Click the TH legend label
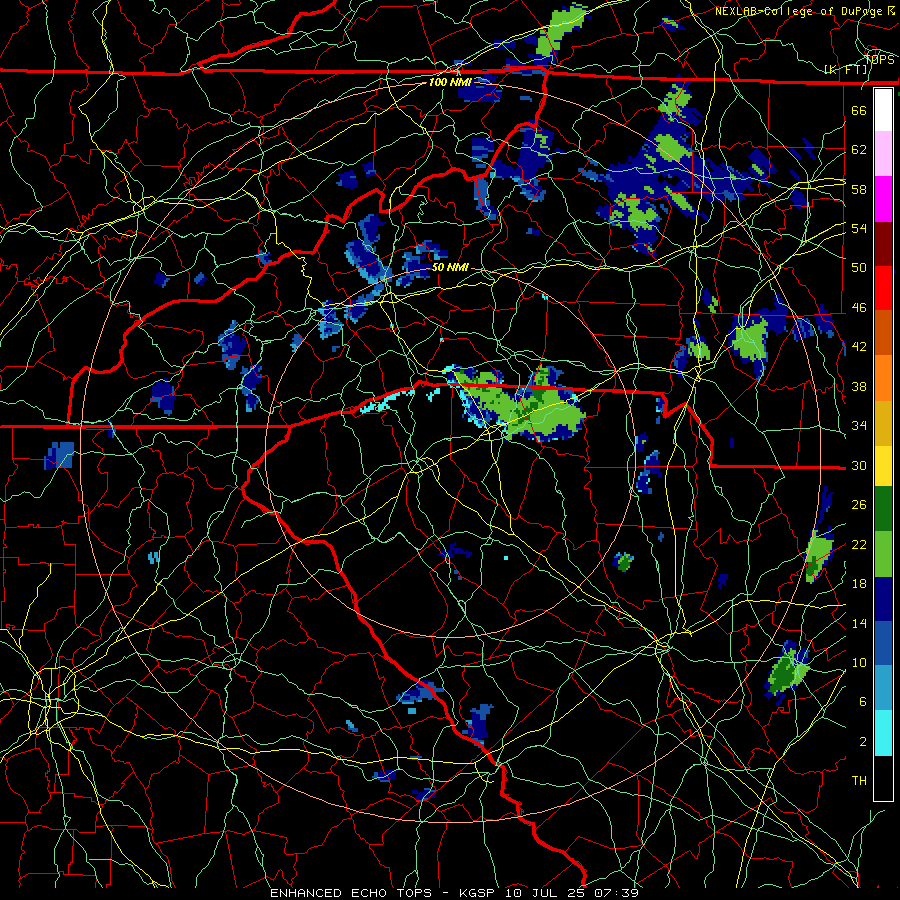Screen dimensions: 900x900 pos(859,781)
